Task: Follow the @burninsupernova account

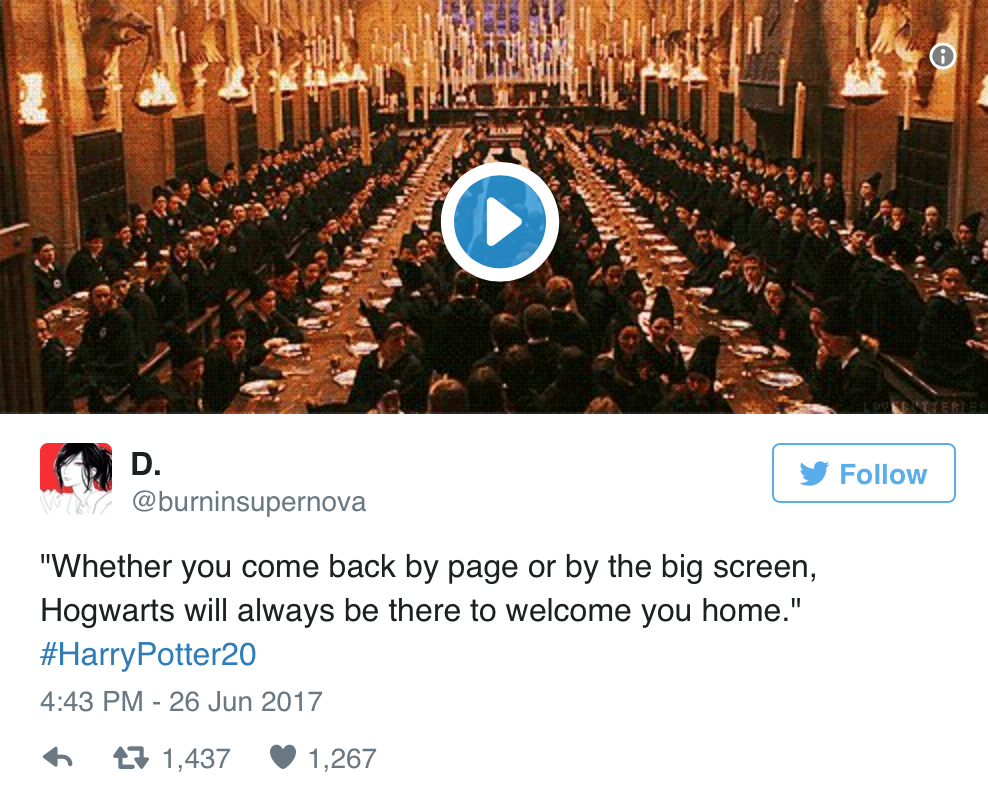Action: pyautogui.click(x=864, y=473)
